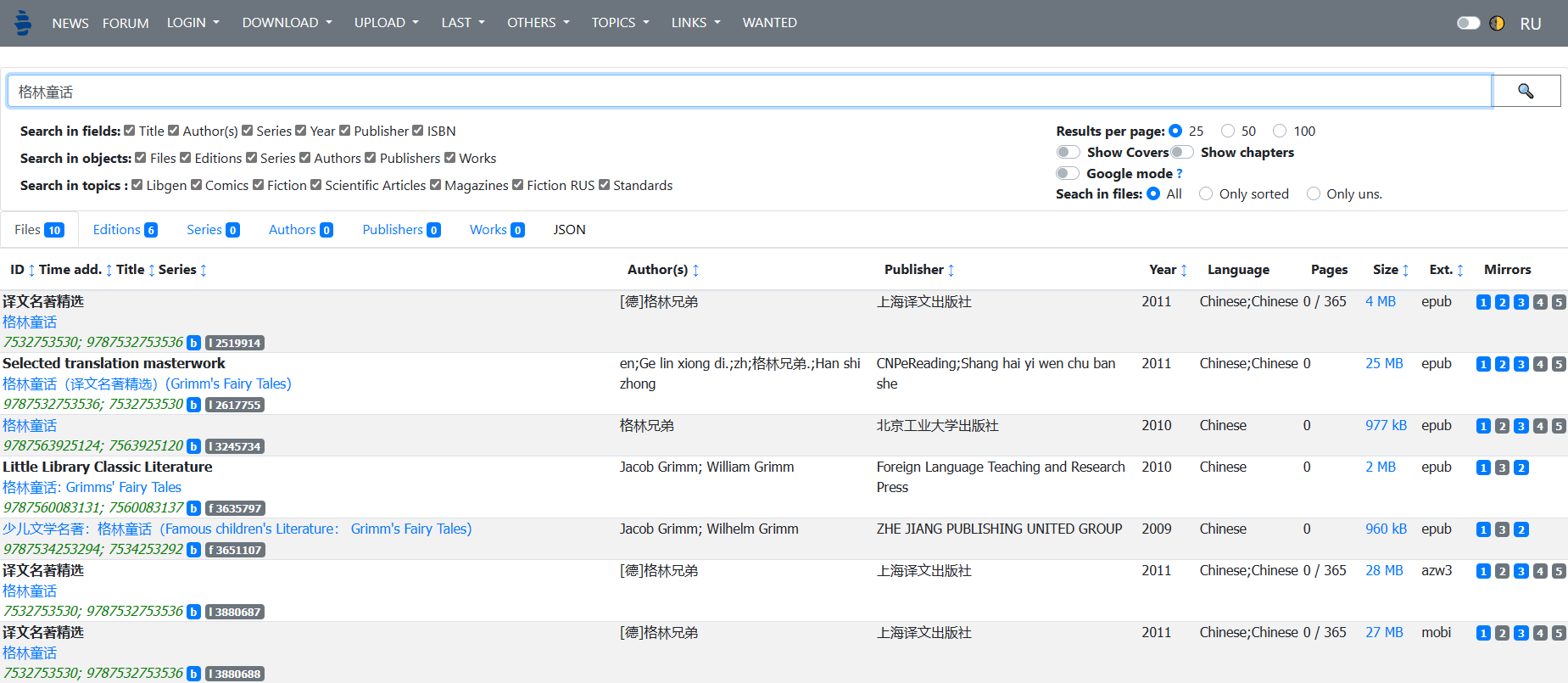The image size is (1568, 683).
Task: Uncheck the Title search field checkbox
Action: coord(130,131)
